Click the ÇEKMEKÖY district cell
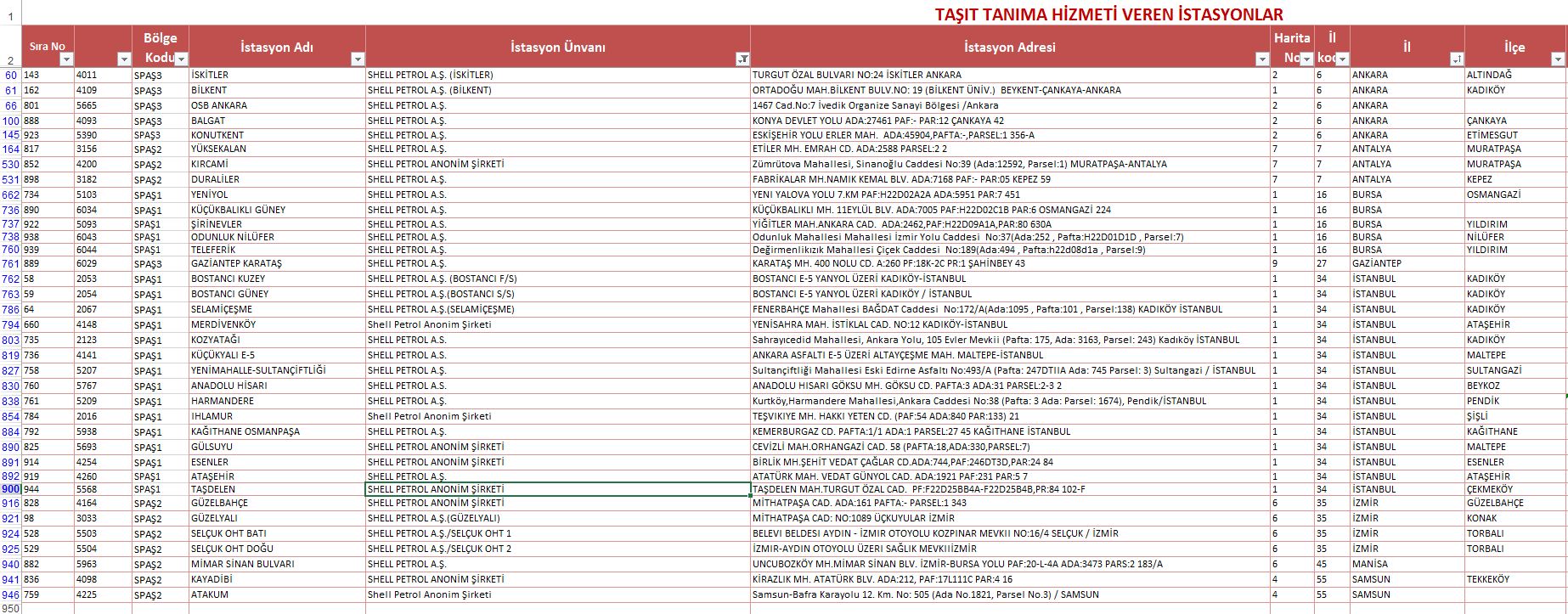 pos(1515,489)
